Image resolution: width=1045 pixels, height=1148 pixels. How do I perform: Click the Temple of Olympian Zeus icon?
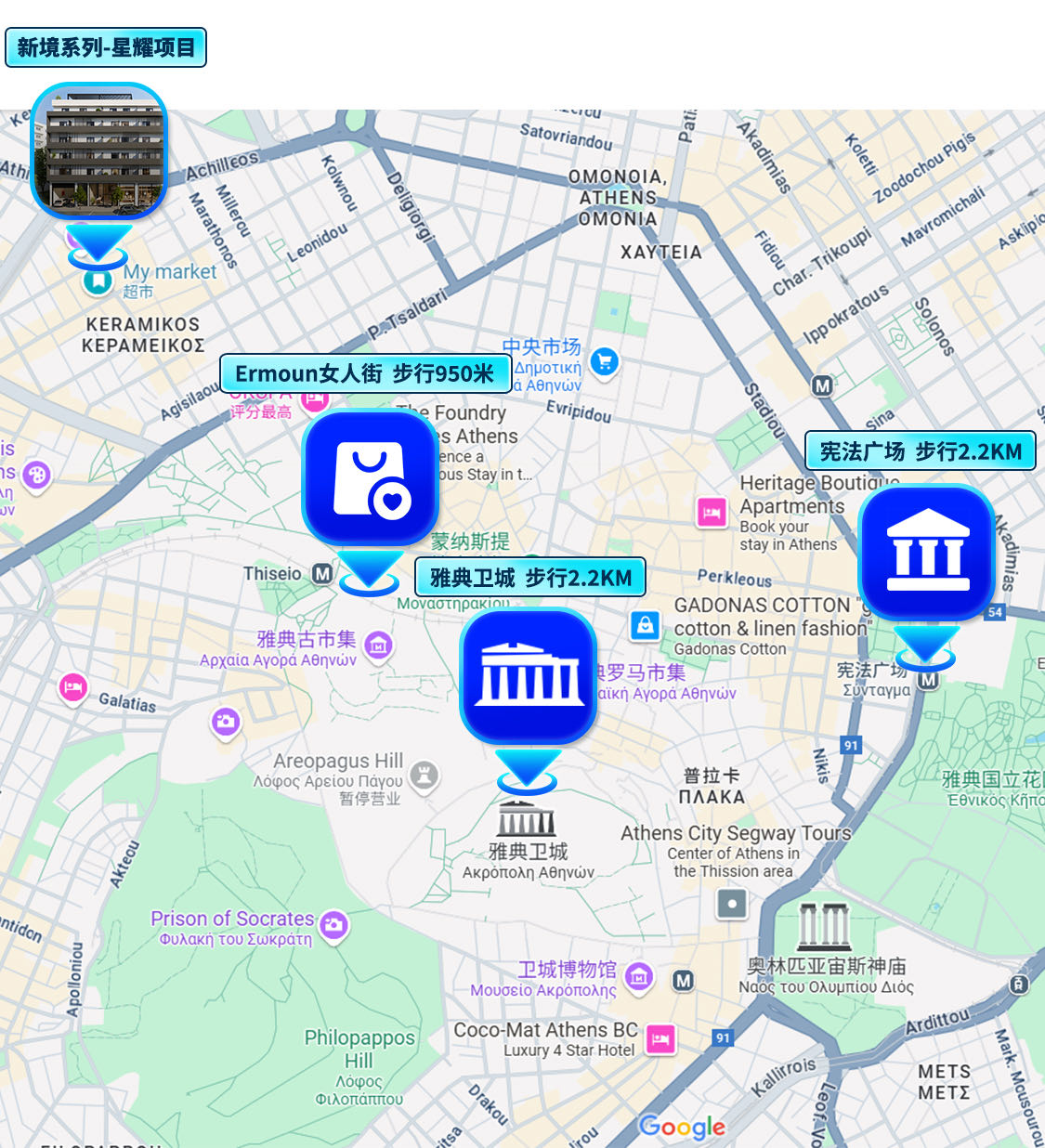point(824,926)
